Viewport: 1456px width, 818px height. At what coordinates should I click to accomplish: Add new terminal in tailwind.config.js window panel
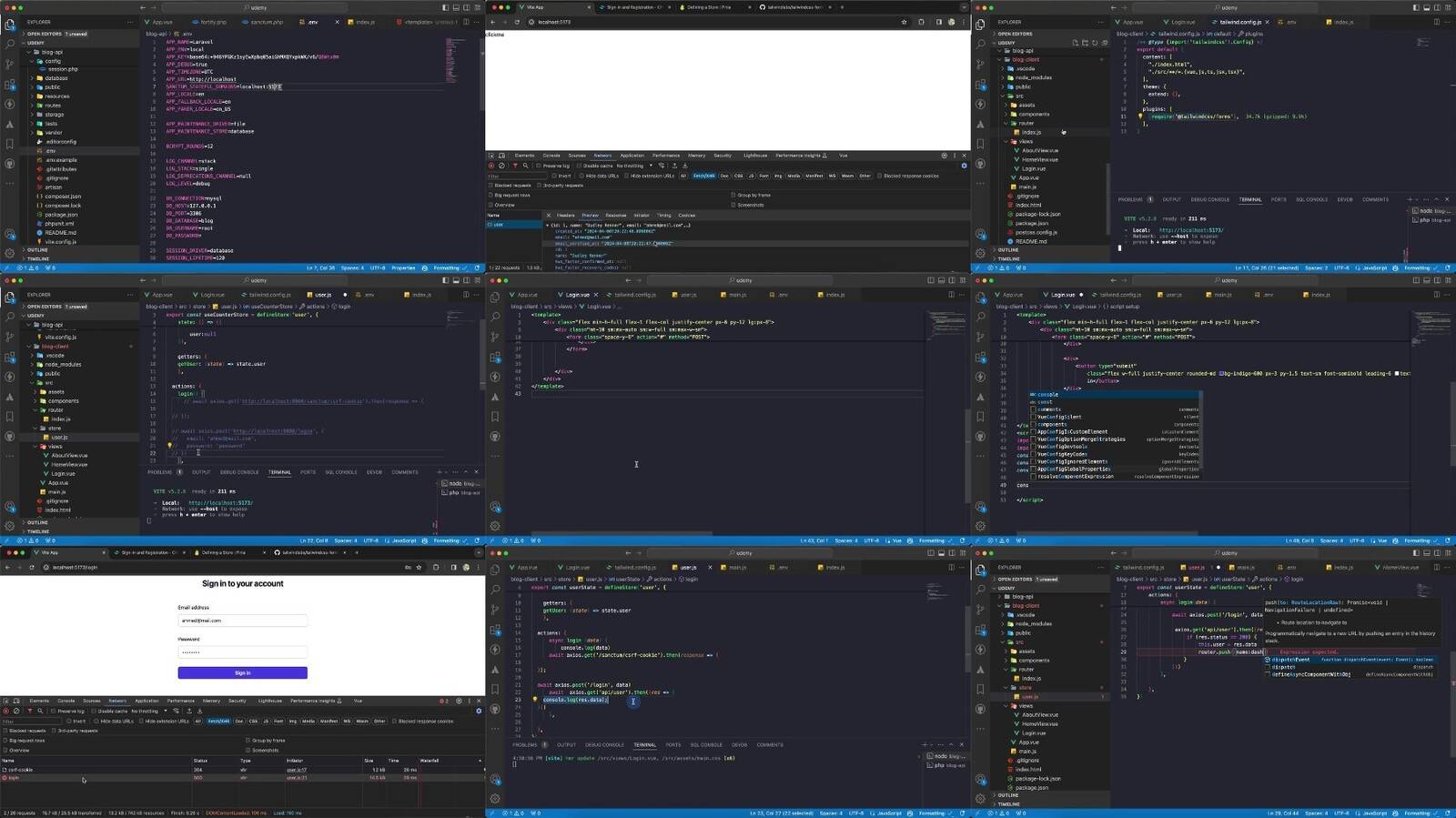(x=1410, y=199)
